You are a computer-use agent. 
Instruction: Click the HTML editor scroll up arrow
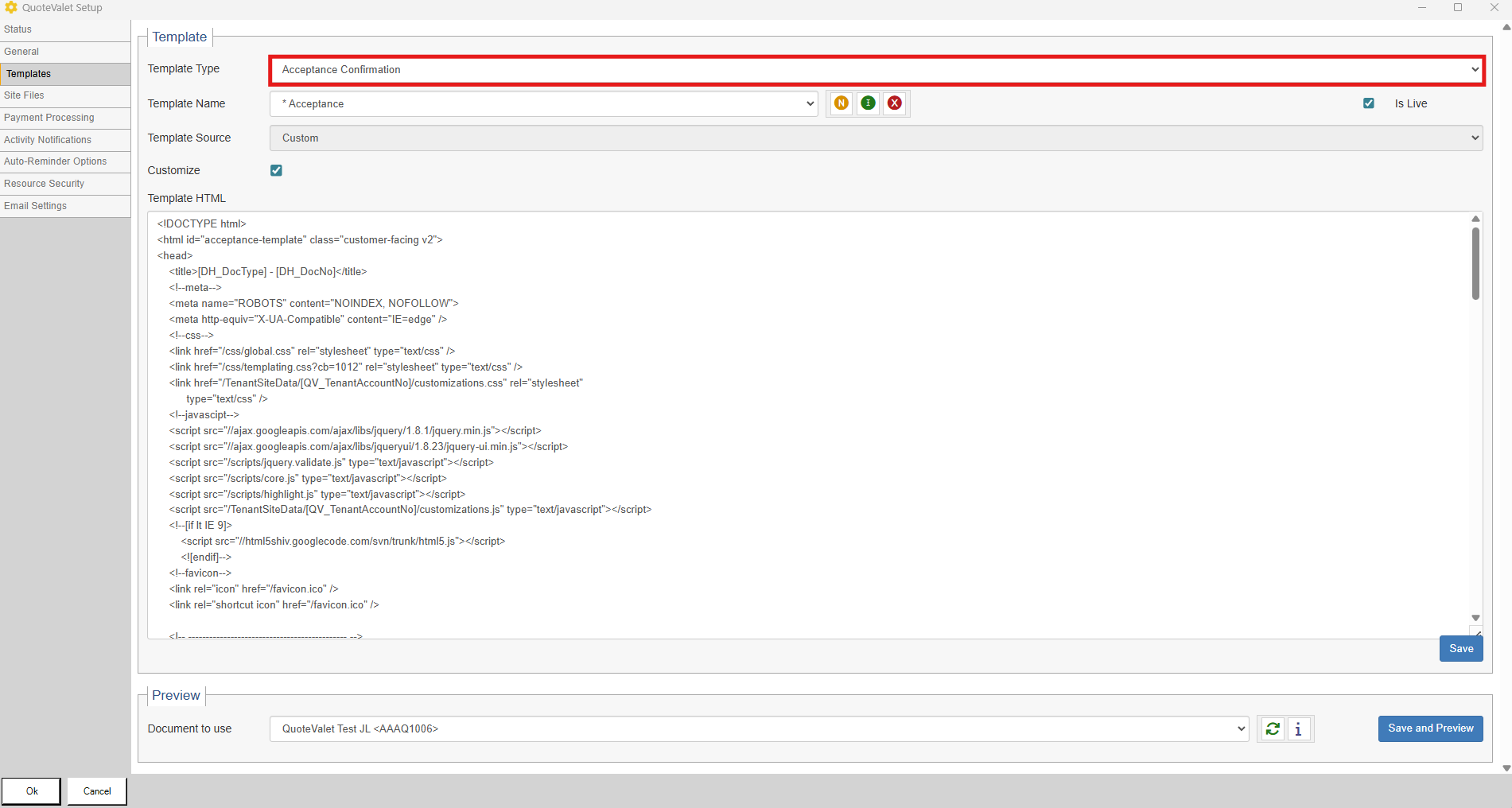[x=1475, y=219]
